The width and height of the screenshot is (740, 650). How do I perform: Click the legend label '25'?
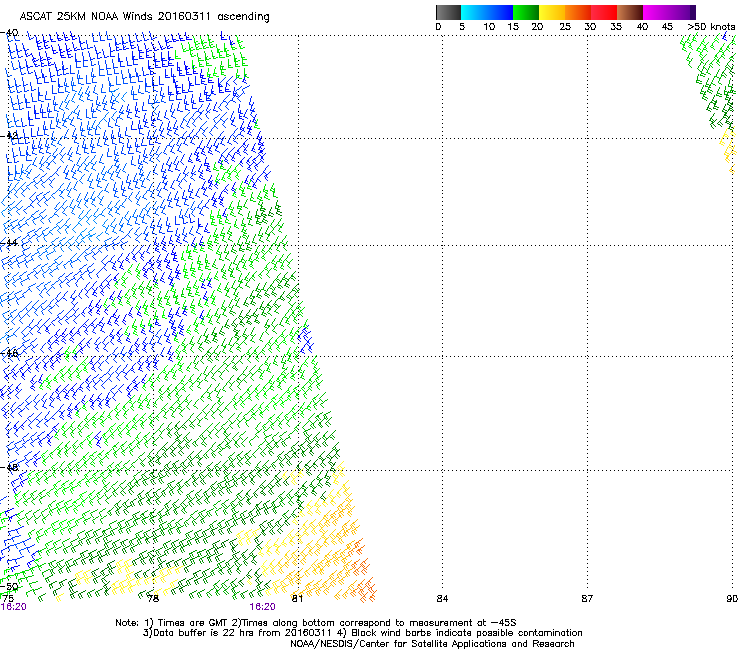[565, 27]
